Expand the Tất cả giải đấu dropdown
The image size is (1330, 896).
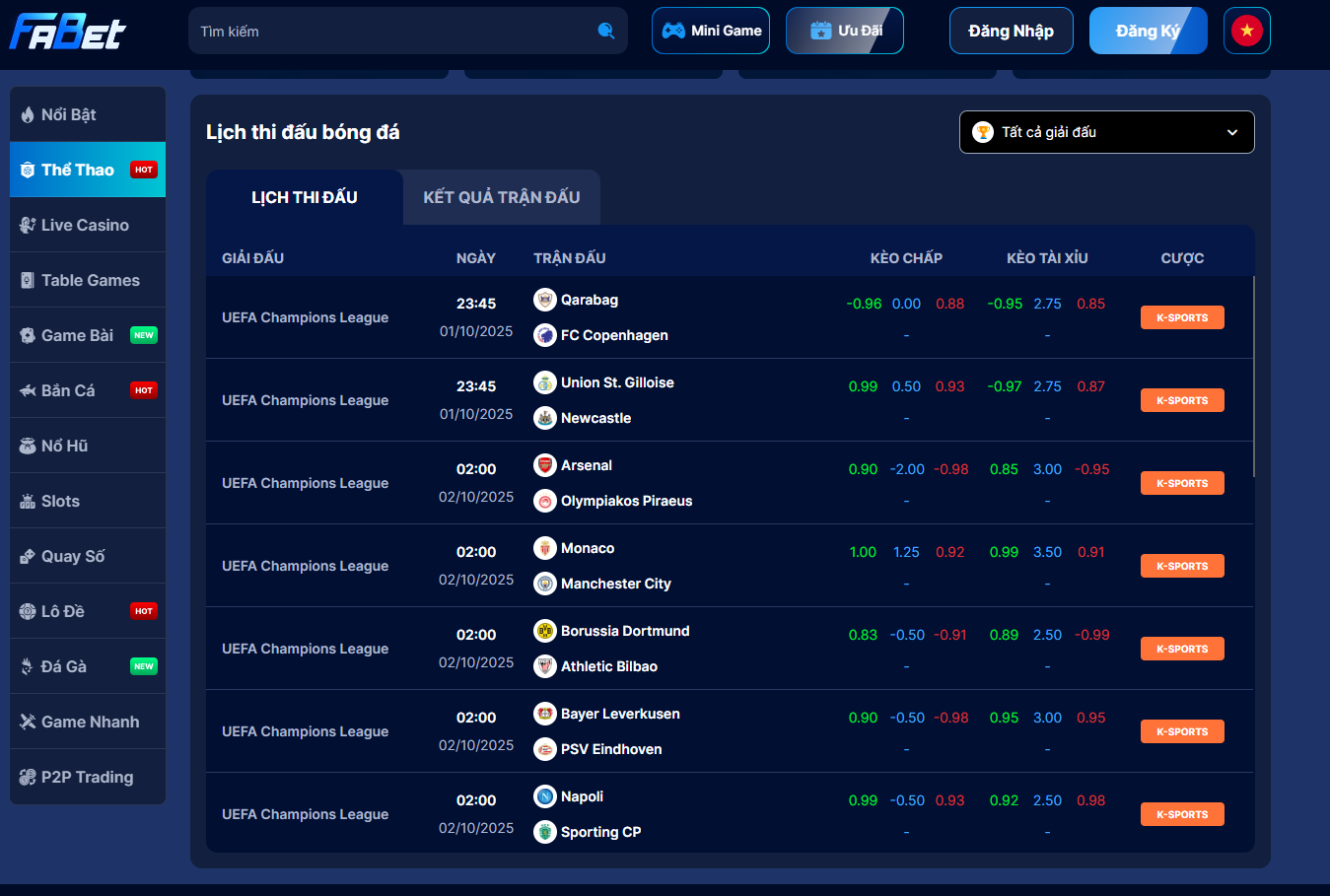1231,132
